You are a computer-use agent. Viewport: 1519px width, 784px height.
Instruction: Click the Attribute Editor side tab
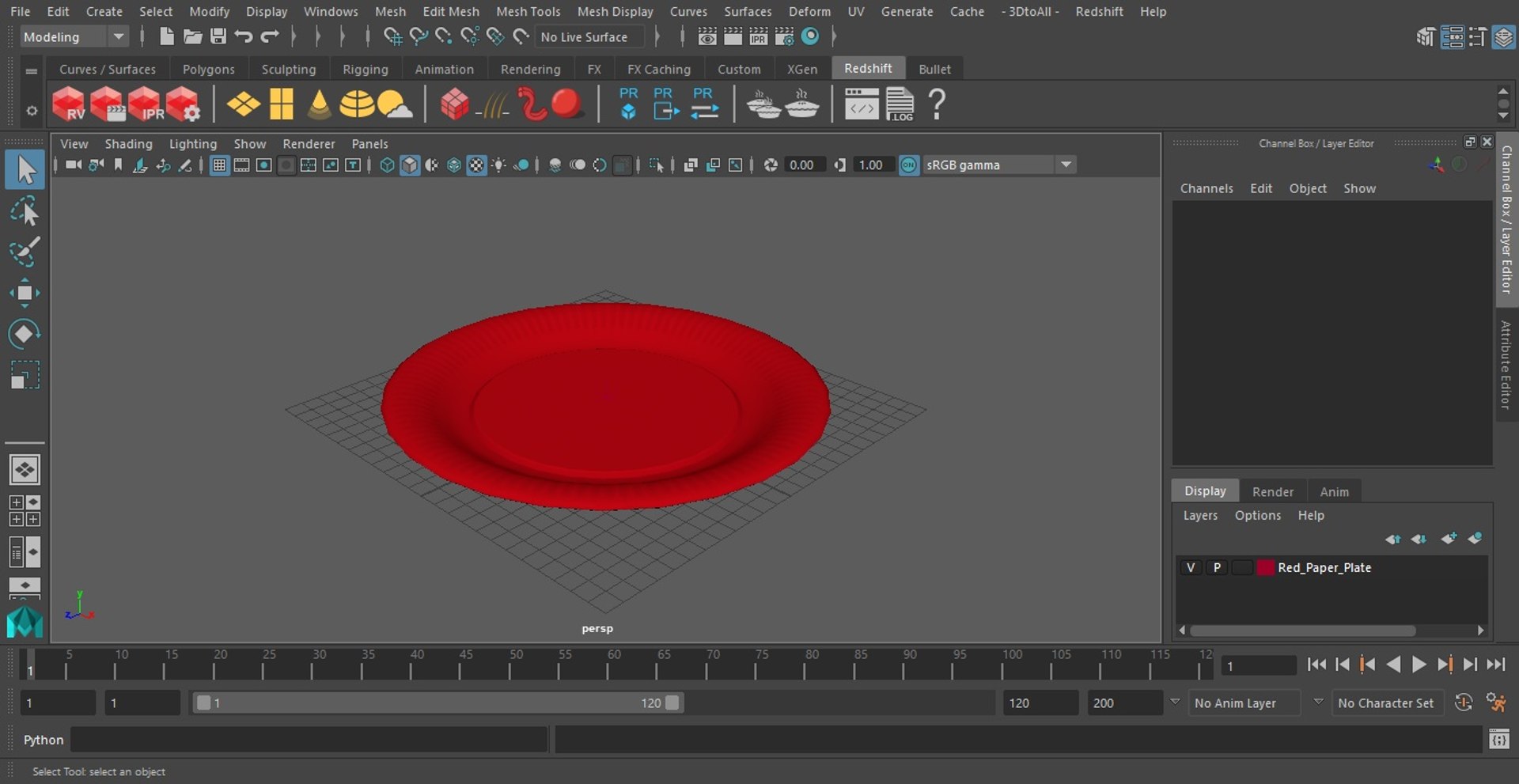click(x=1506, y=365)
